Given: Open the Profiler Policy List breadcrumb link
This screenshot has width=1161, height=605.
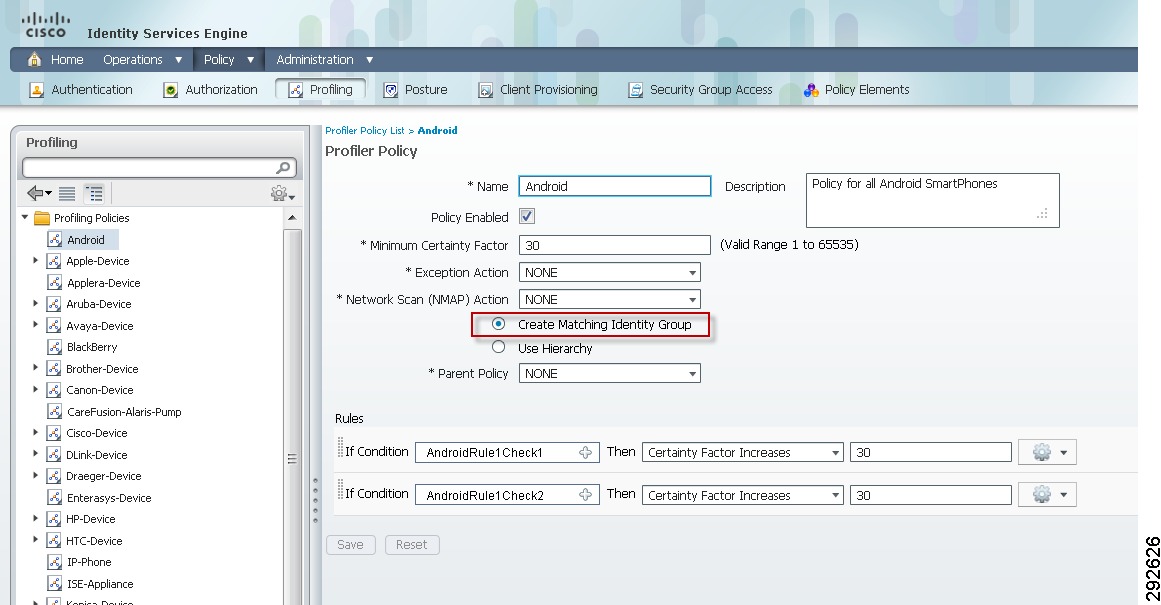Looking at the screenshot, I should click(x=364, y=130).
